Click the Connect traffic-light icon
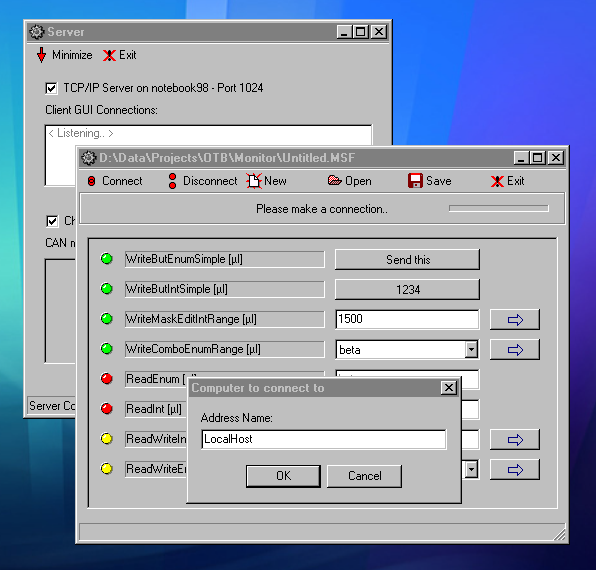The image size is (596, 570). pos(91,181)
